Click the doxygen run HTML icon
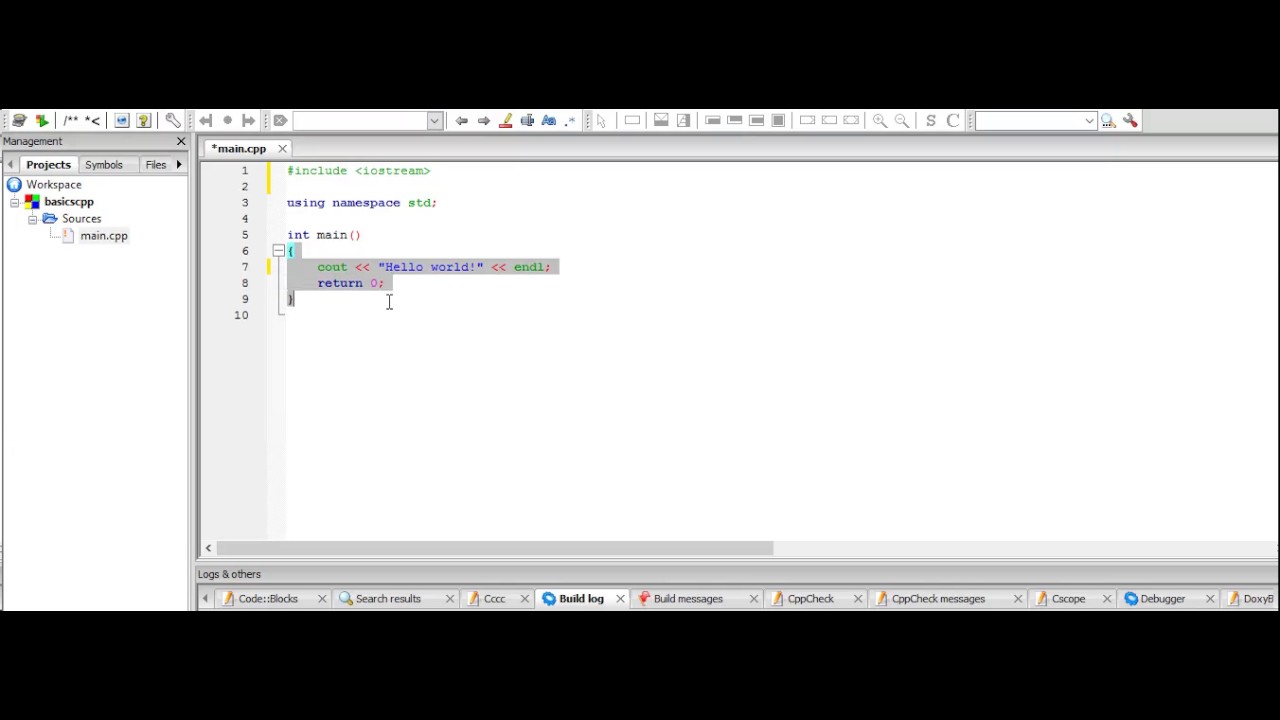This screenshot has width=1280, height=720. coord(122,120)
